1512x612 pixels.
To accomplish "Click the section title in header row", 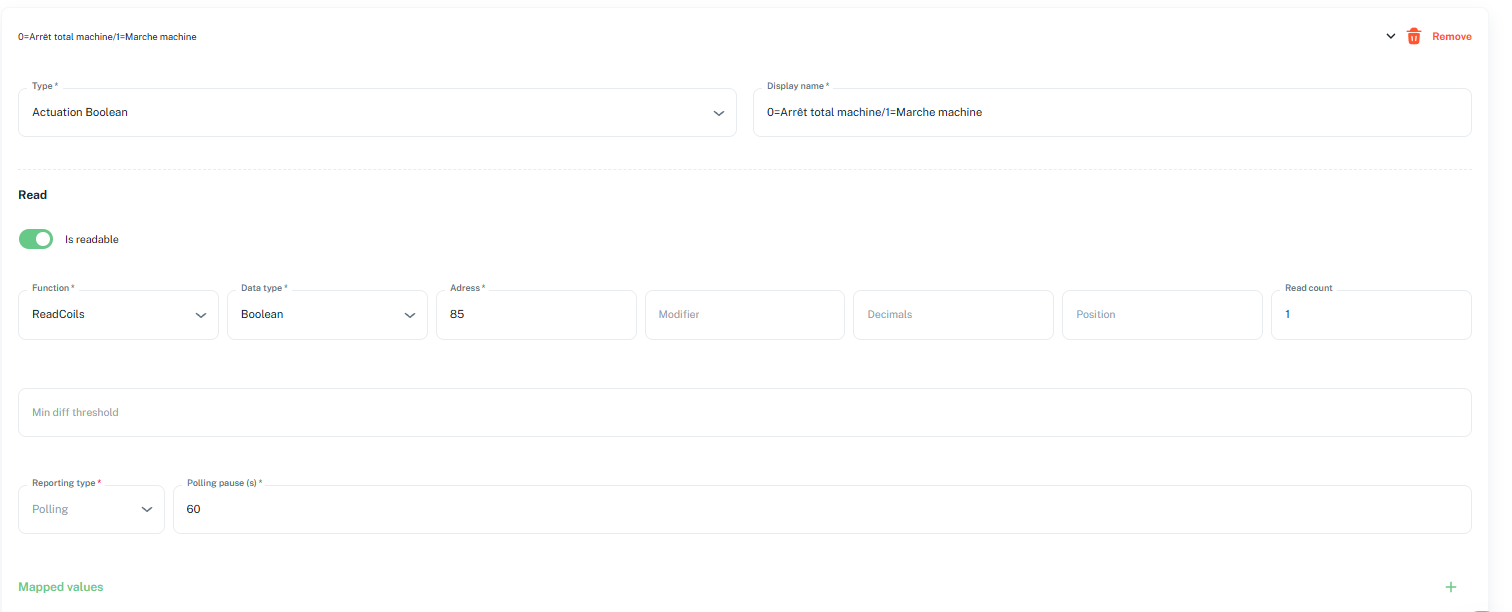I will pyautogui.click(x=107, y=37).
